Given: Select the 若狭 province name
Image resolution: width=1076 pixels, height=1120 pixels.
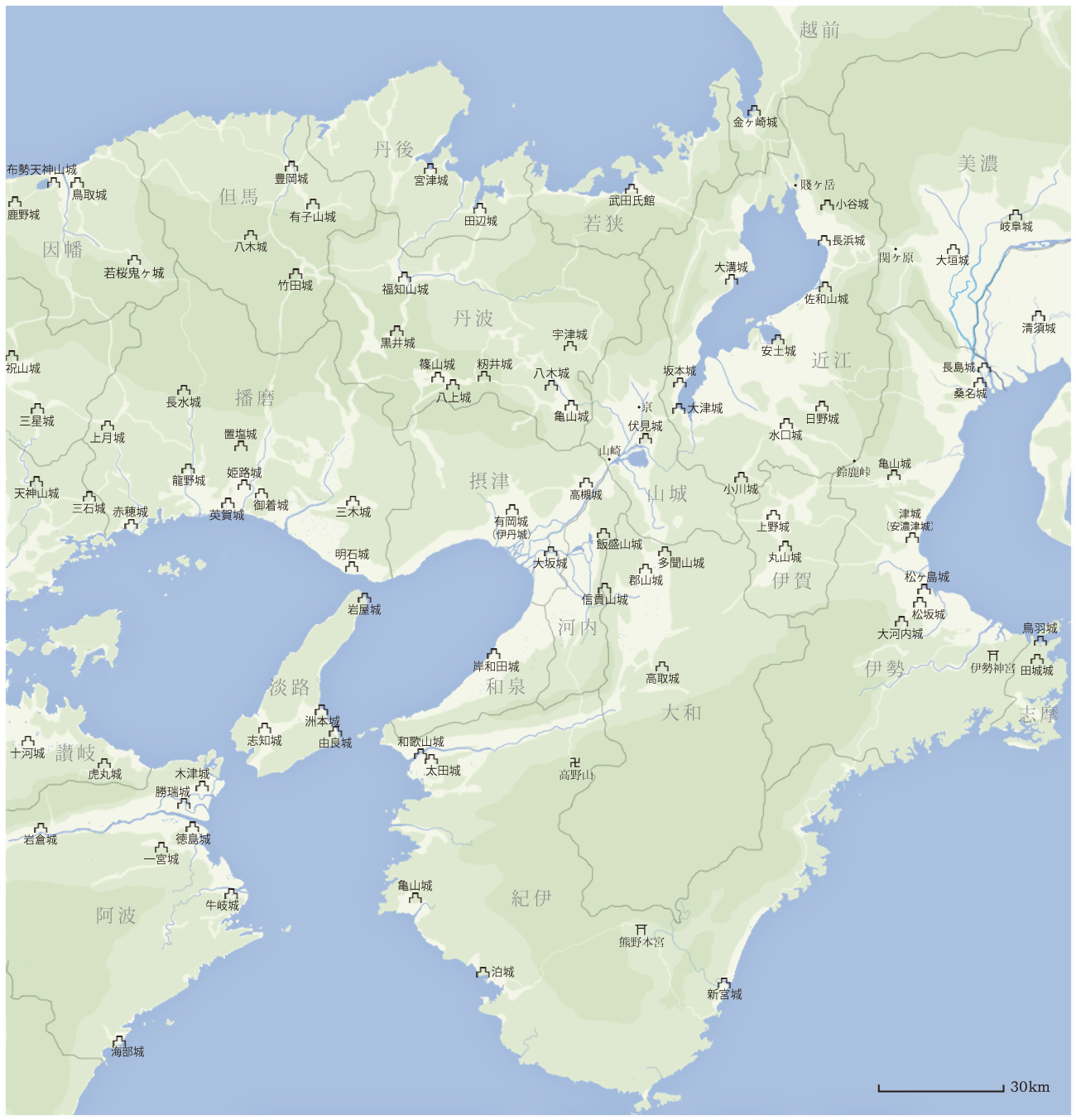Looking at the screenshot, I should (x=603, y=224).
